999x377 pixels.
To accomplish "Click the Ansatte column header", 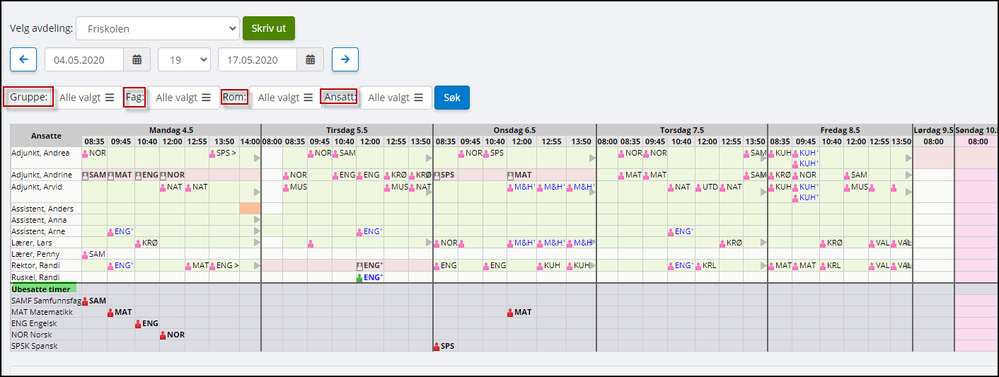I will (46, 135).
